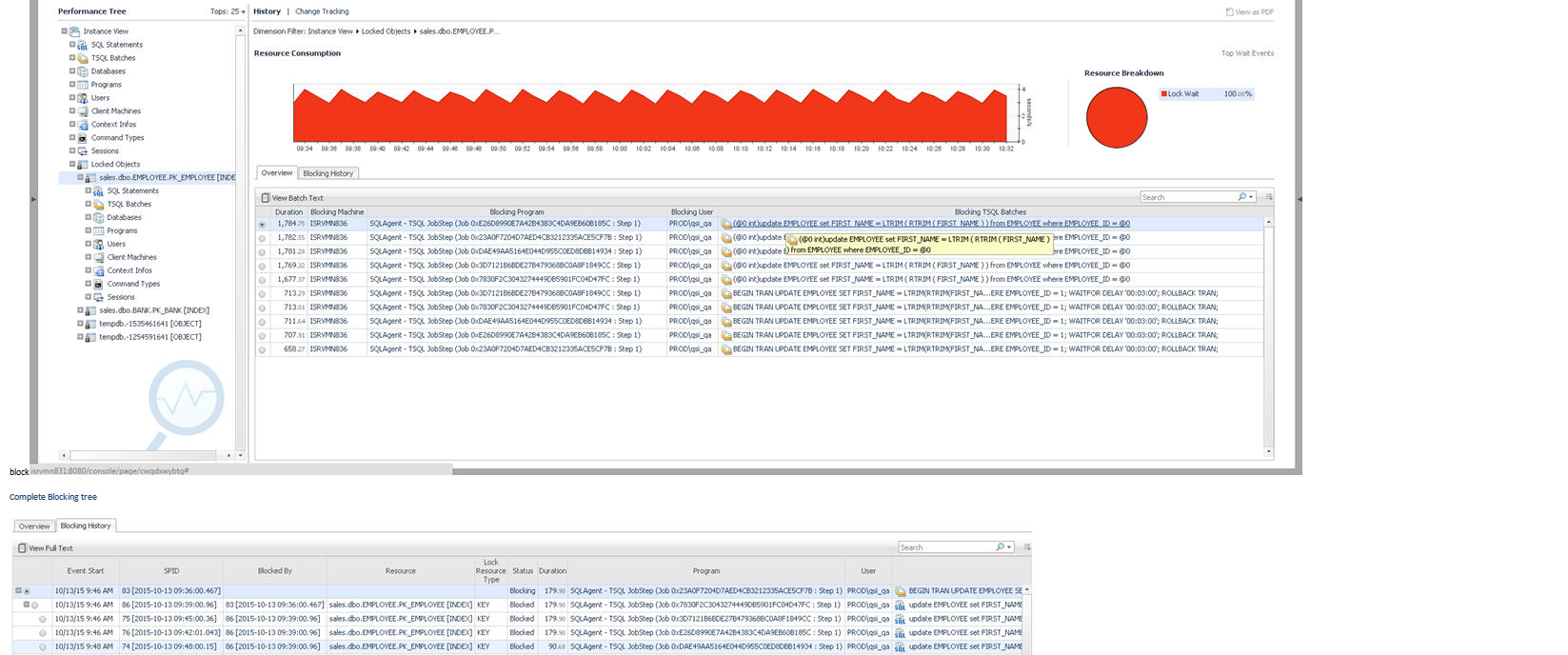Collapse the Instance View tree node

click(x=64, y=31)
